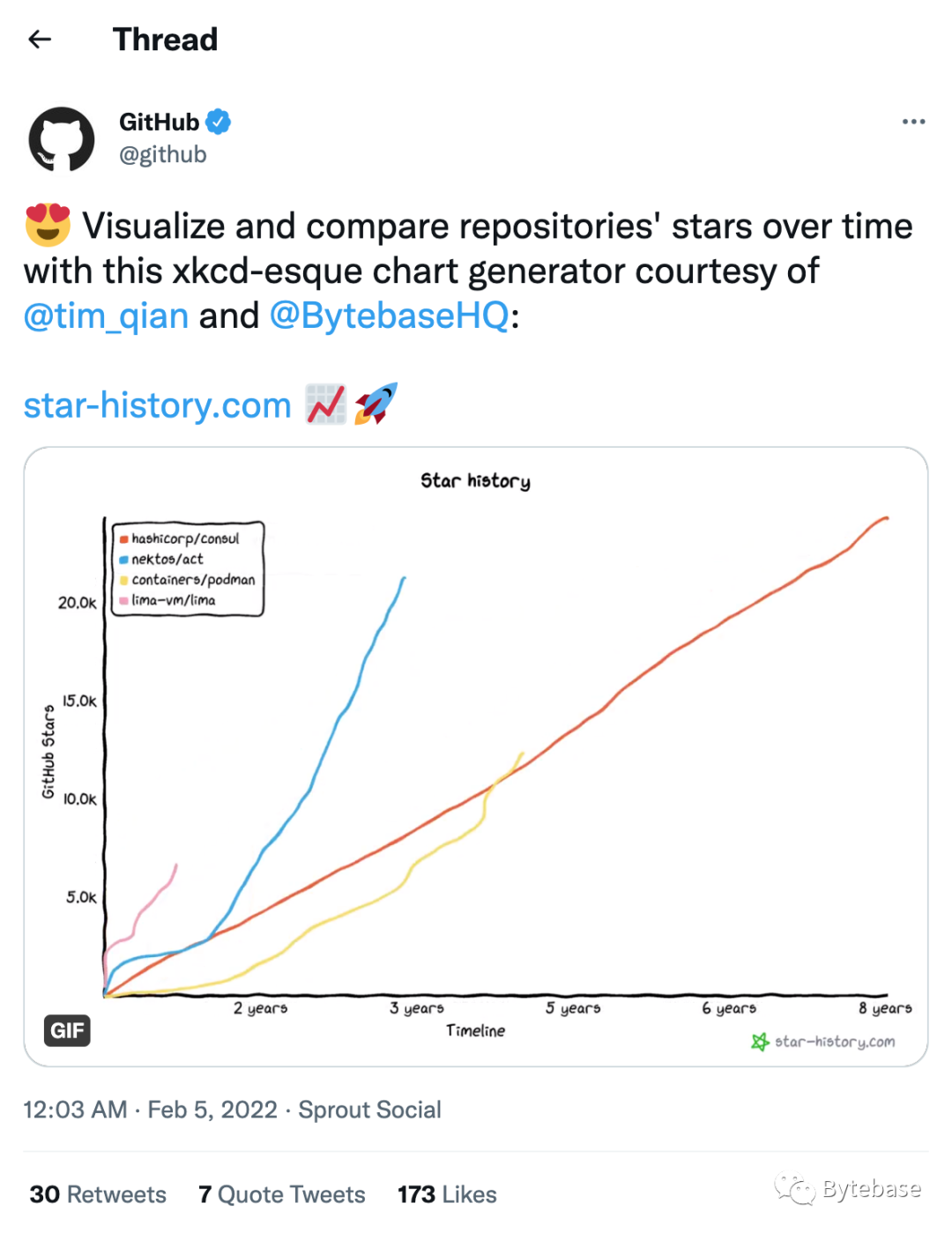Viewport: 952px width, 1233px height.
Task: Click the Sprout Social source label
Action: (369, 1110)
